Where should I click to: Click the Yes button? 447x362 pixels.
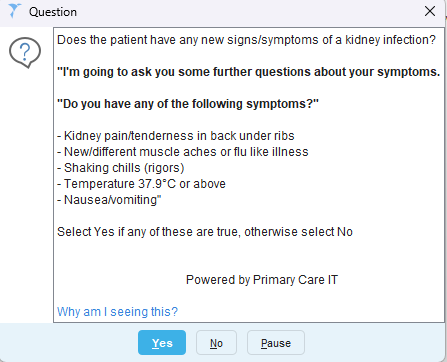point(162,343)
